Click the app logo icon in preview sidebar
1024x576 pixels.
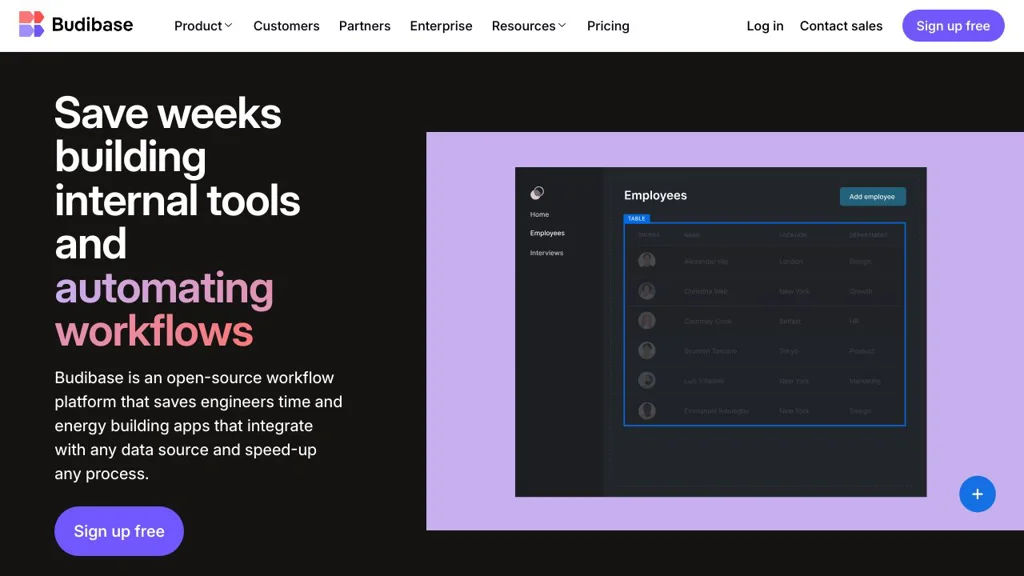pyautogui.click(x=537, y=193)
